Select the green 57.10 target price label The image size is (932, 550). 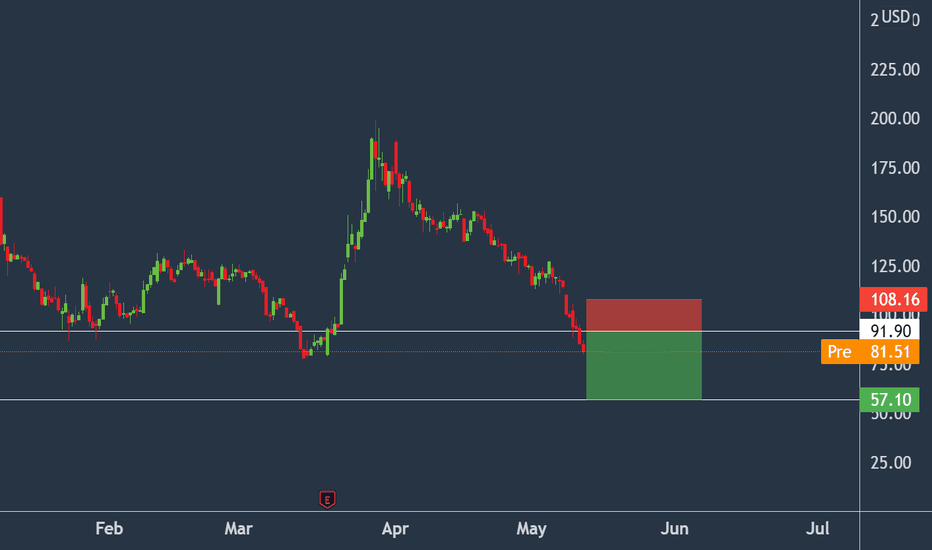click(889, 400)
